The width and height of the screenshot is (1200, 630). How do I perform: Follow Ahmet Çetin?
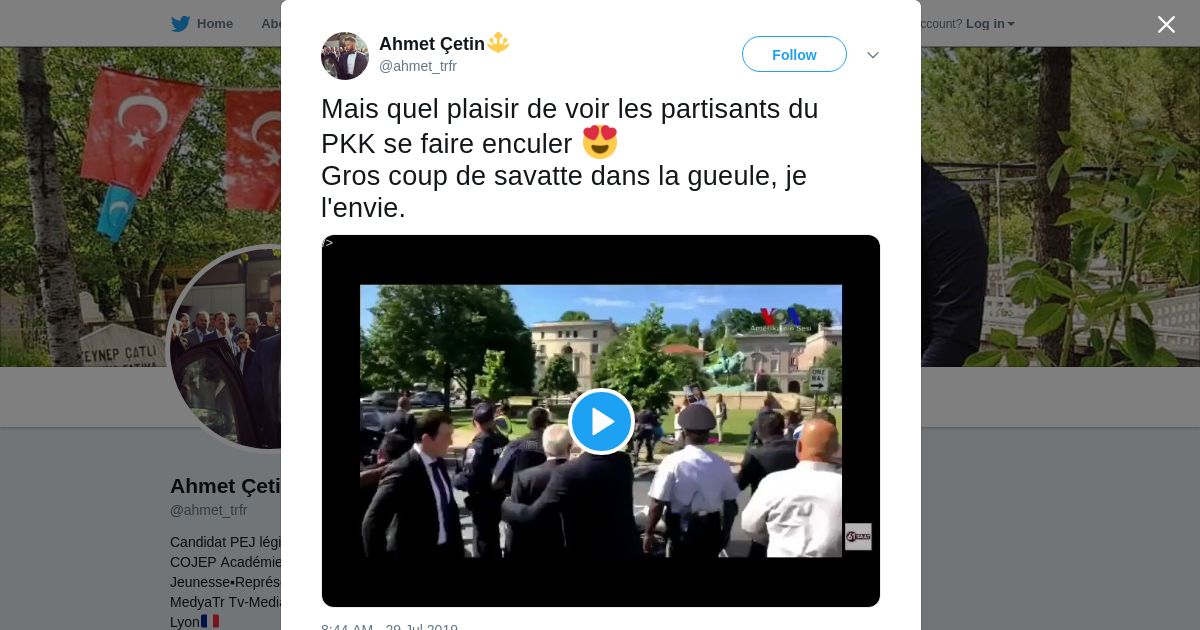tap(794, 54)
